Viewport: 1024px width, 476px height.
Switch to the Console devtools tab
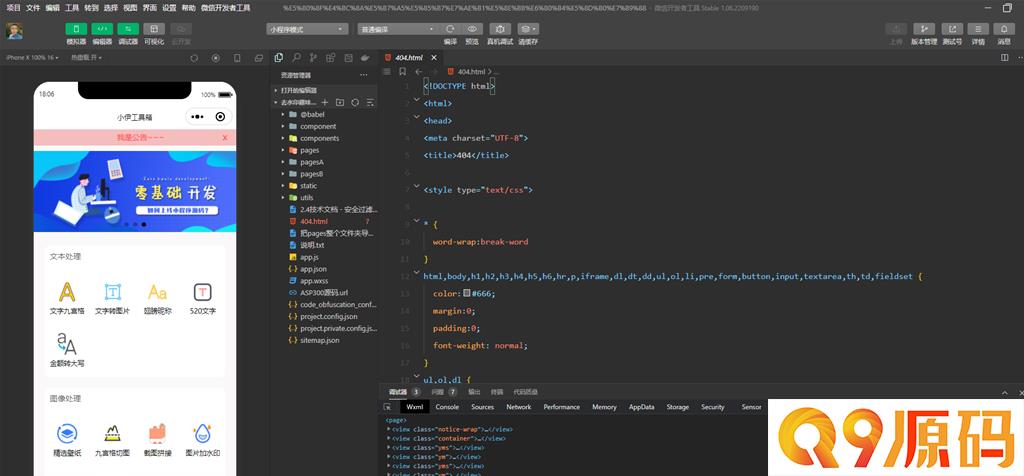pos(447,407)
